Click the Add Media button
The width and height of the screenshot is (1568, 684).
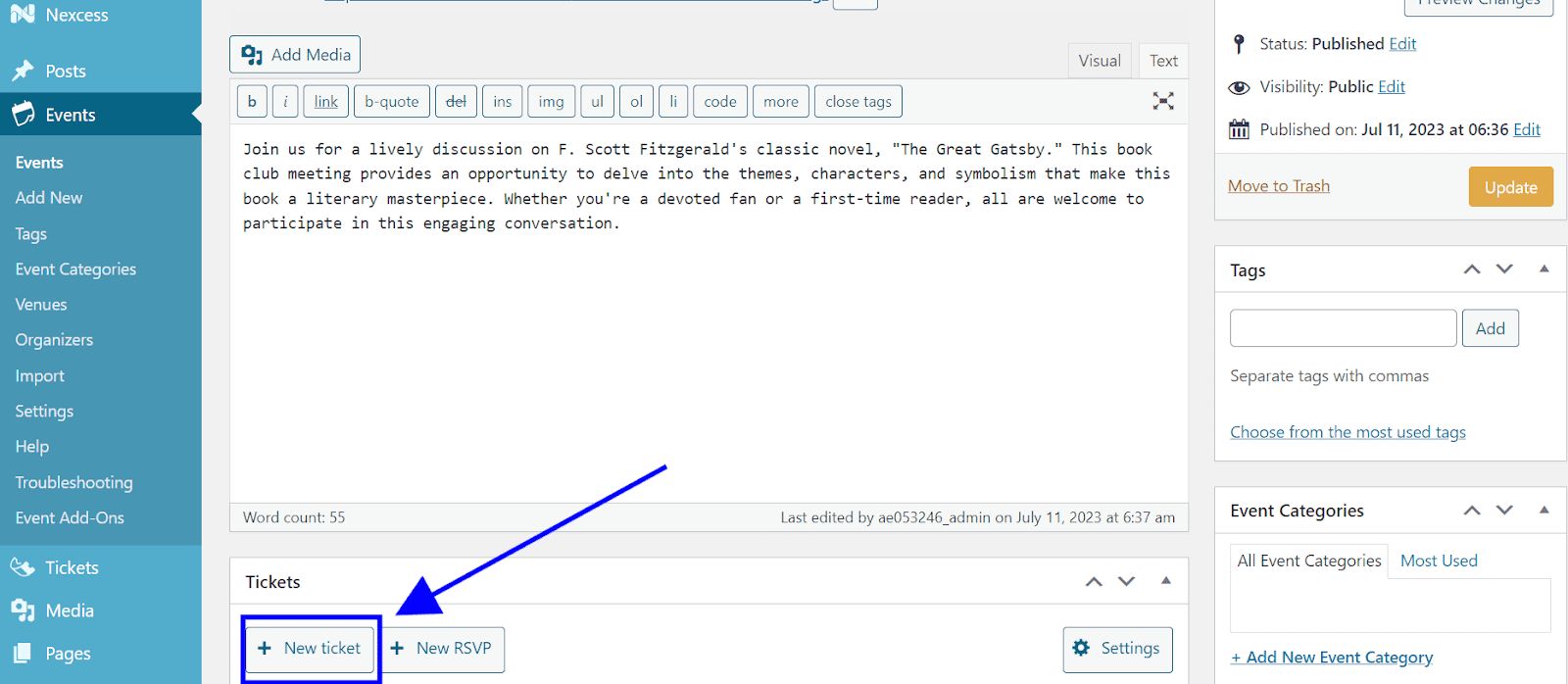point(295,55)
